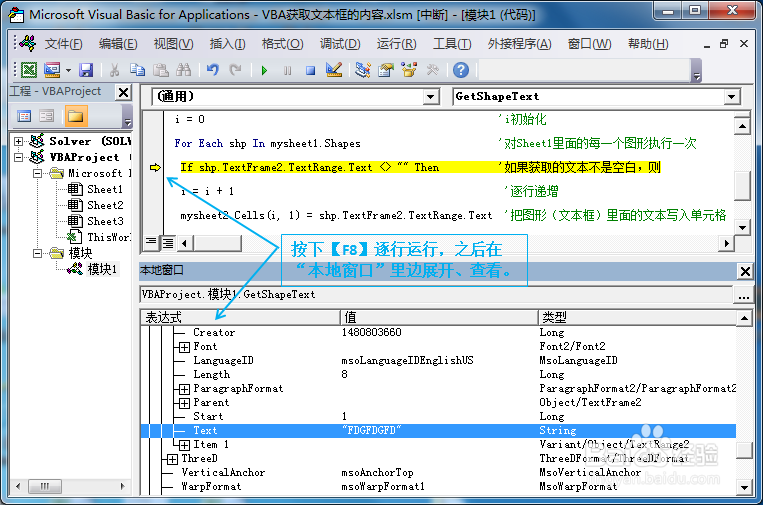Select Sheet3 in the project tree

(105, 221)
